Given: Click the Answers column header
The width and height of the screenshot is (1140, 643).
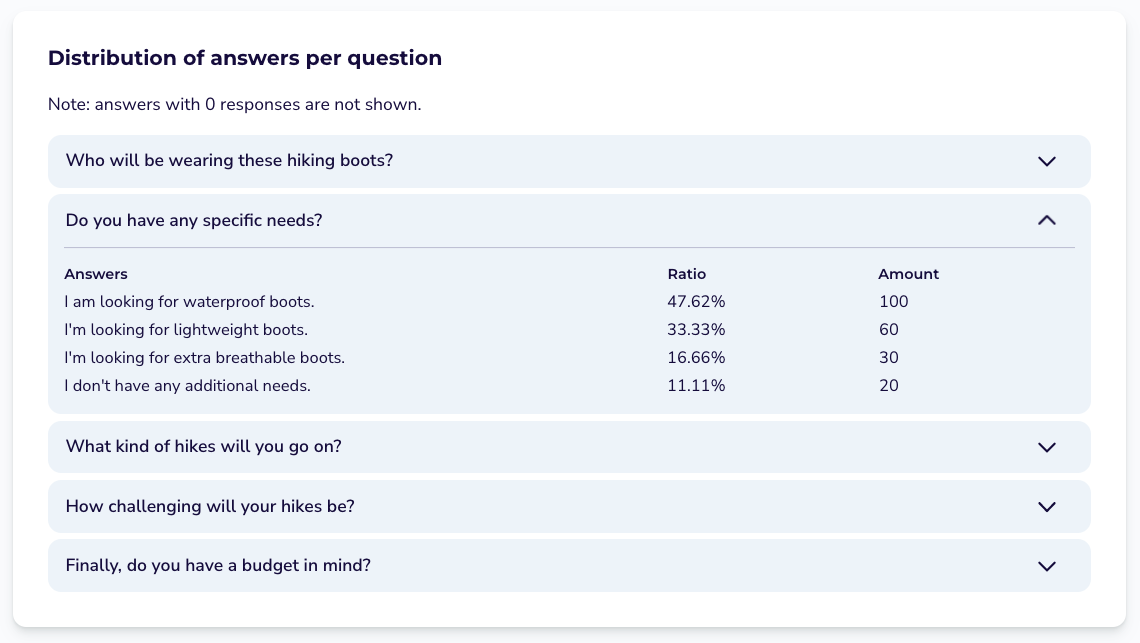Looking at the screenshot, I should pos(96,274).
